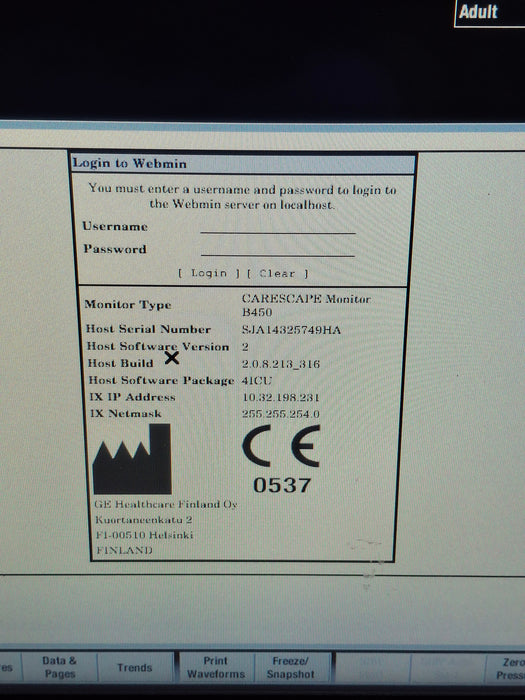Click the Host Build label

(121, 363)
